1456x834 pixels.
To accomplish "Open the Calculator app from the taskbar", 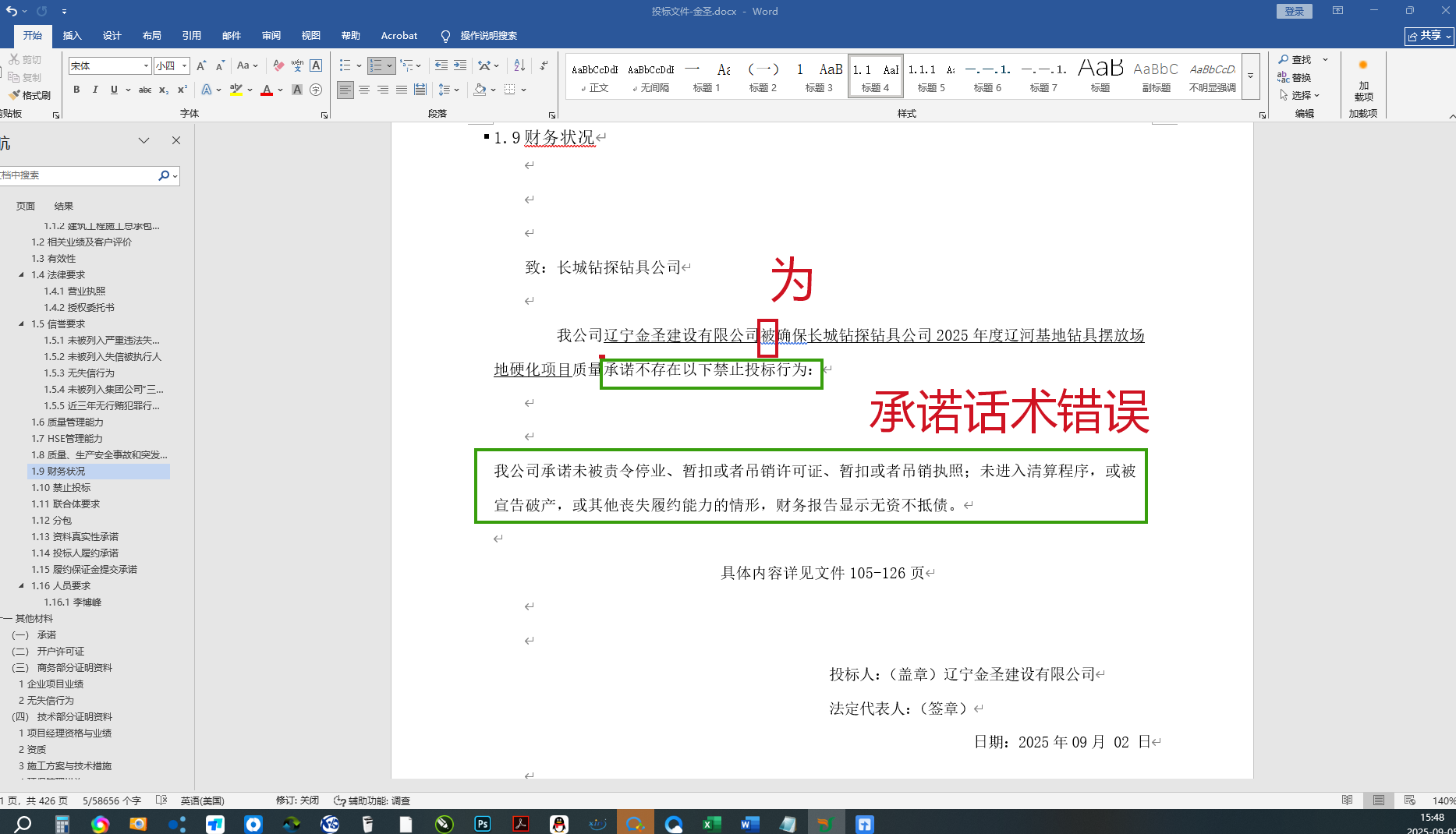I will [62, 823].
